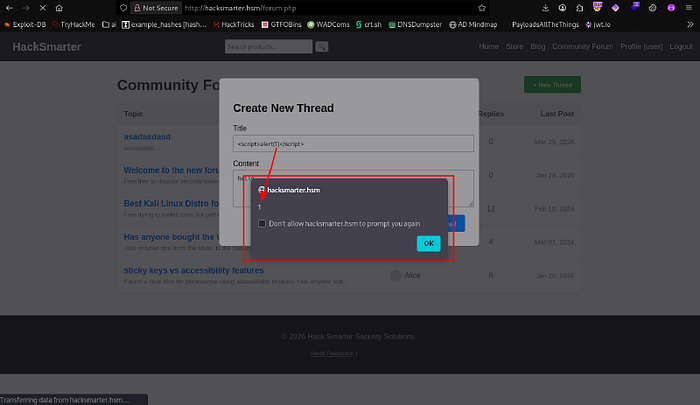Click the Not Secure padlock indicator
The image size is (700, 405).
point(156,8)
